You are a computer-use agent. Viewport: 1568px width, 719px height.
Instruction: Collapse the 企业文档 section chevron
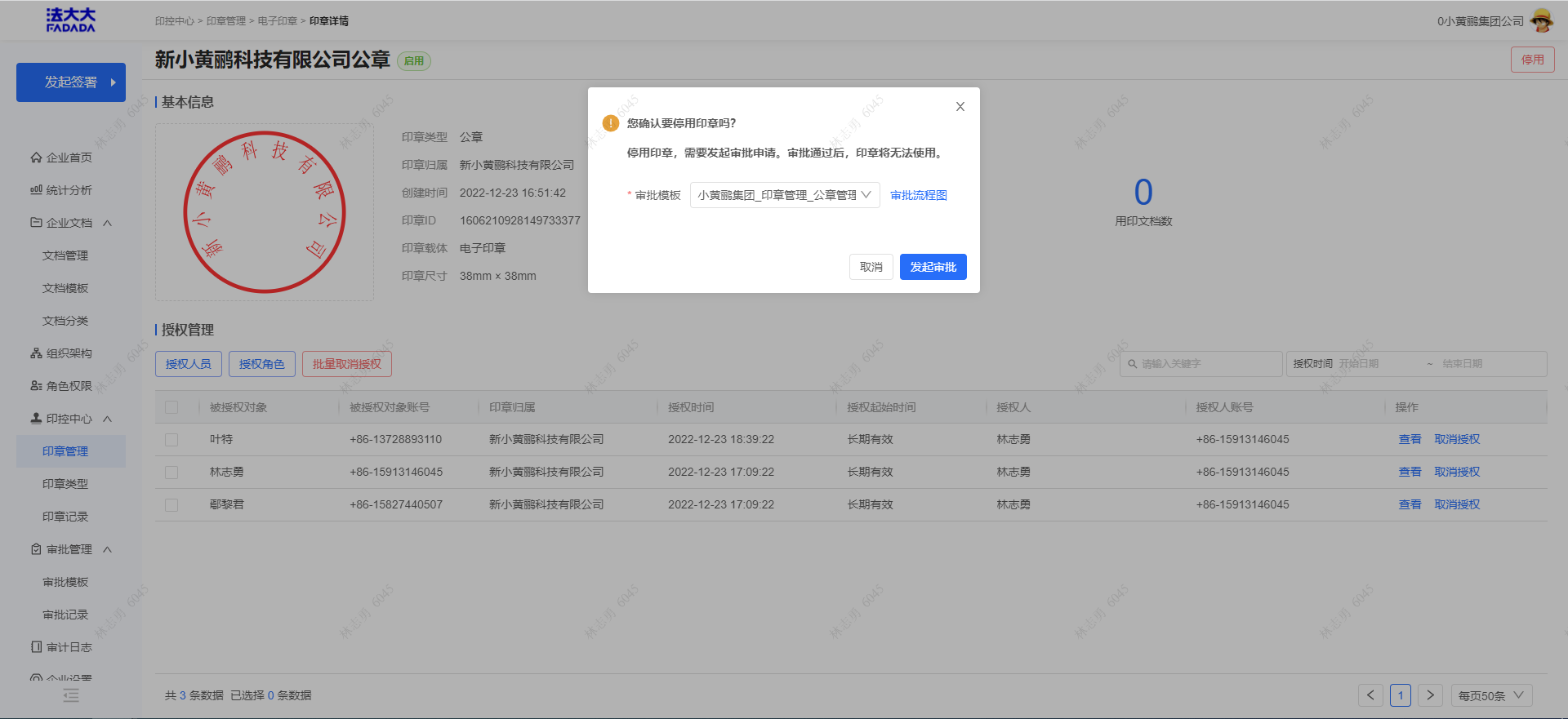(107, 223)
